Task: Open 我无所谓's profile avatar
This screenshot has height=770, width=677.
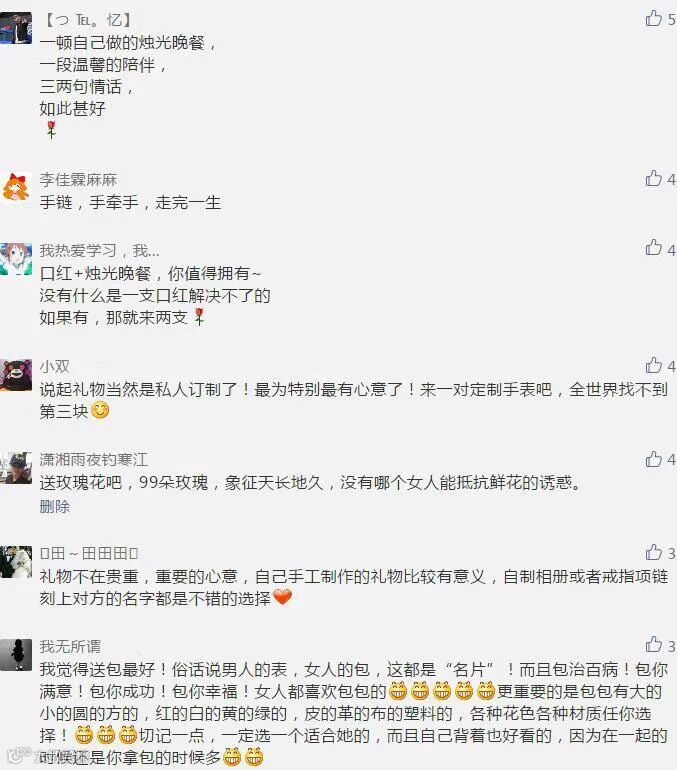Action: [x=16, y=655]
